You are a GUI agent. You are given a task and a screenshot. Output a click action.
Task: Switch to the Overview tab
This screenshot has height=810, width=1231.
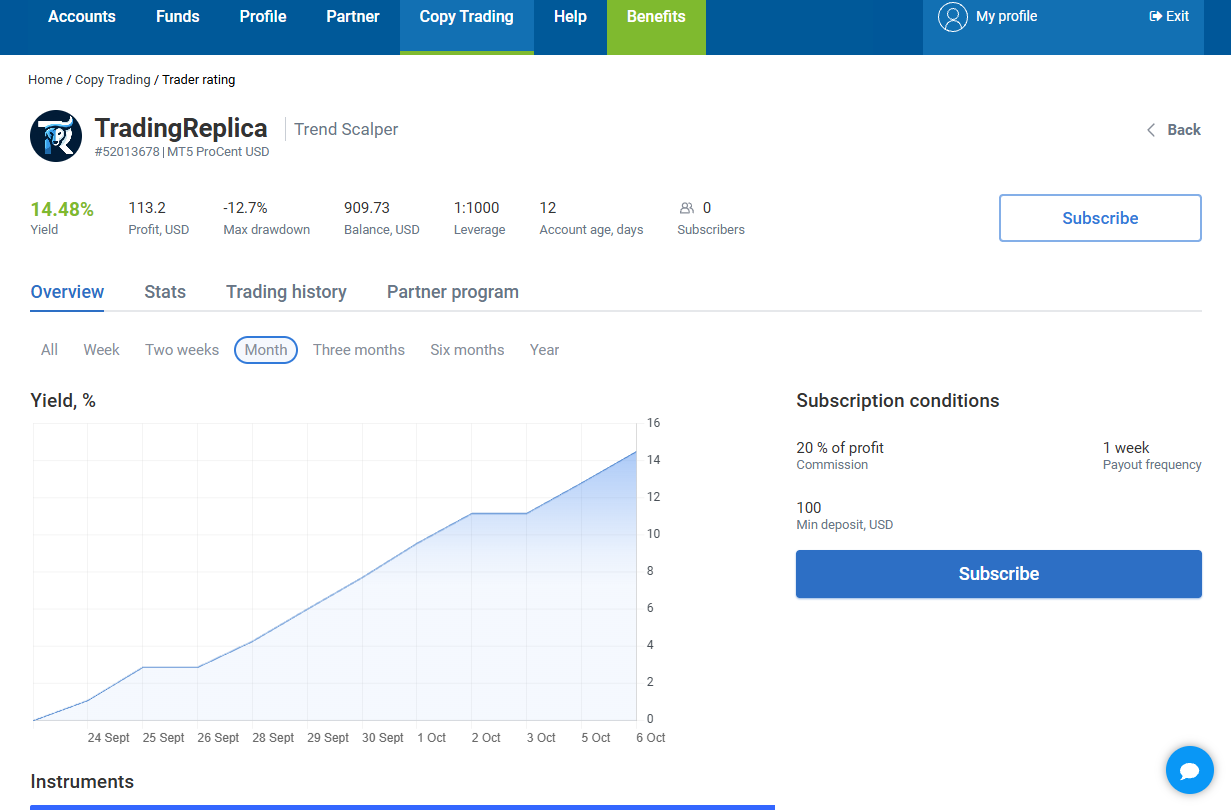[67, 292]
